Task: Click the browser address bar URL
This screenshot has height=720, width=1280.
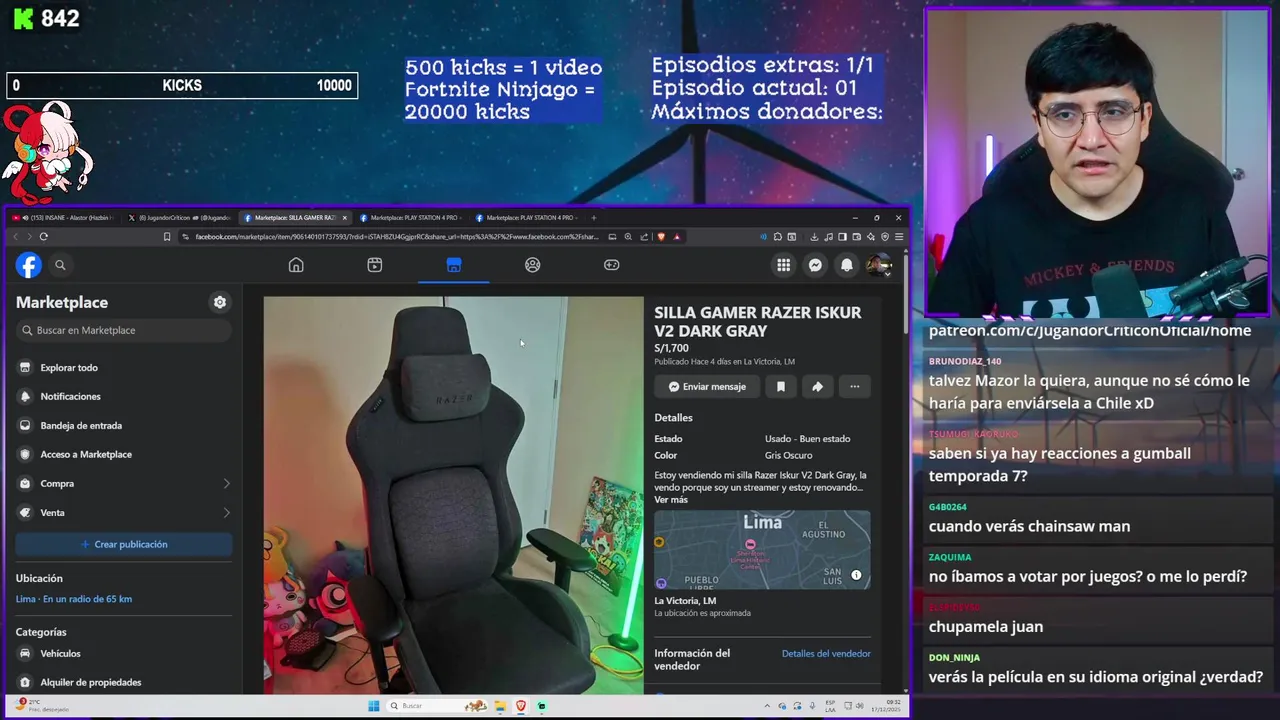Action: (x=396, y=237)
